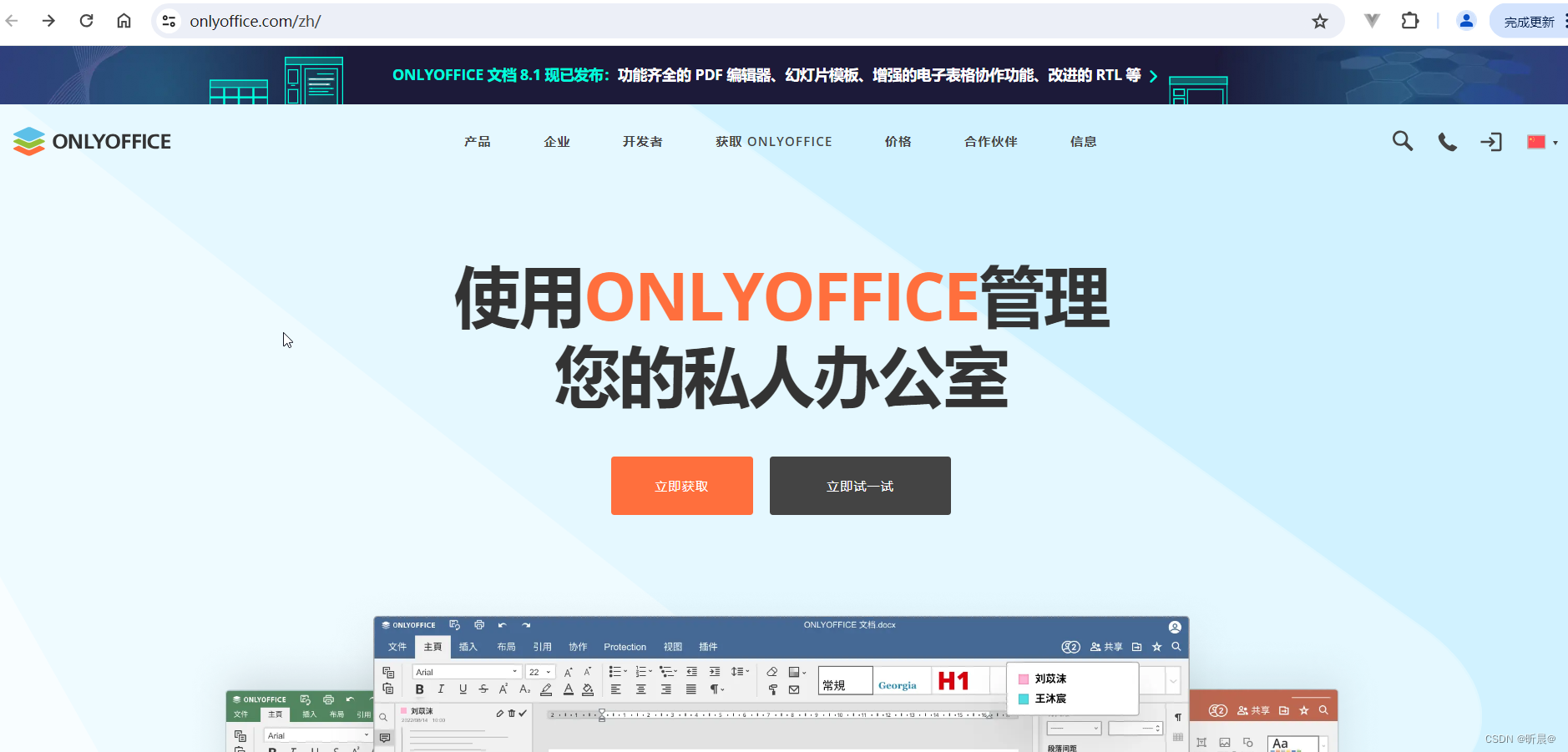Open the V-shaped extension icon
This screenshot has height=752, width=1568.
coord(1372,21)
